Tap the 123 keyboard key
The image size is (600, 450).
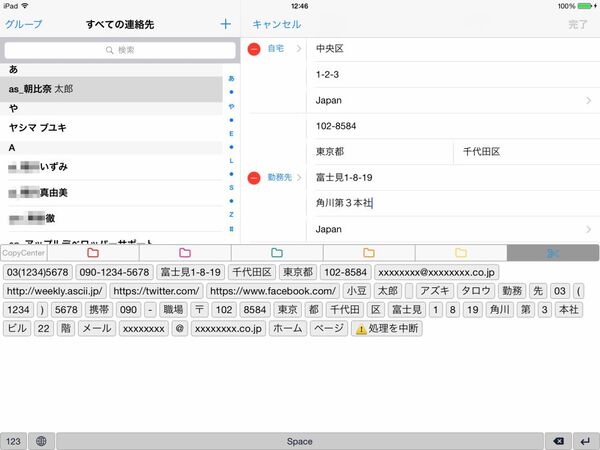tap(13, 441)
